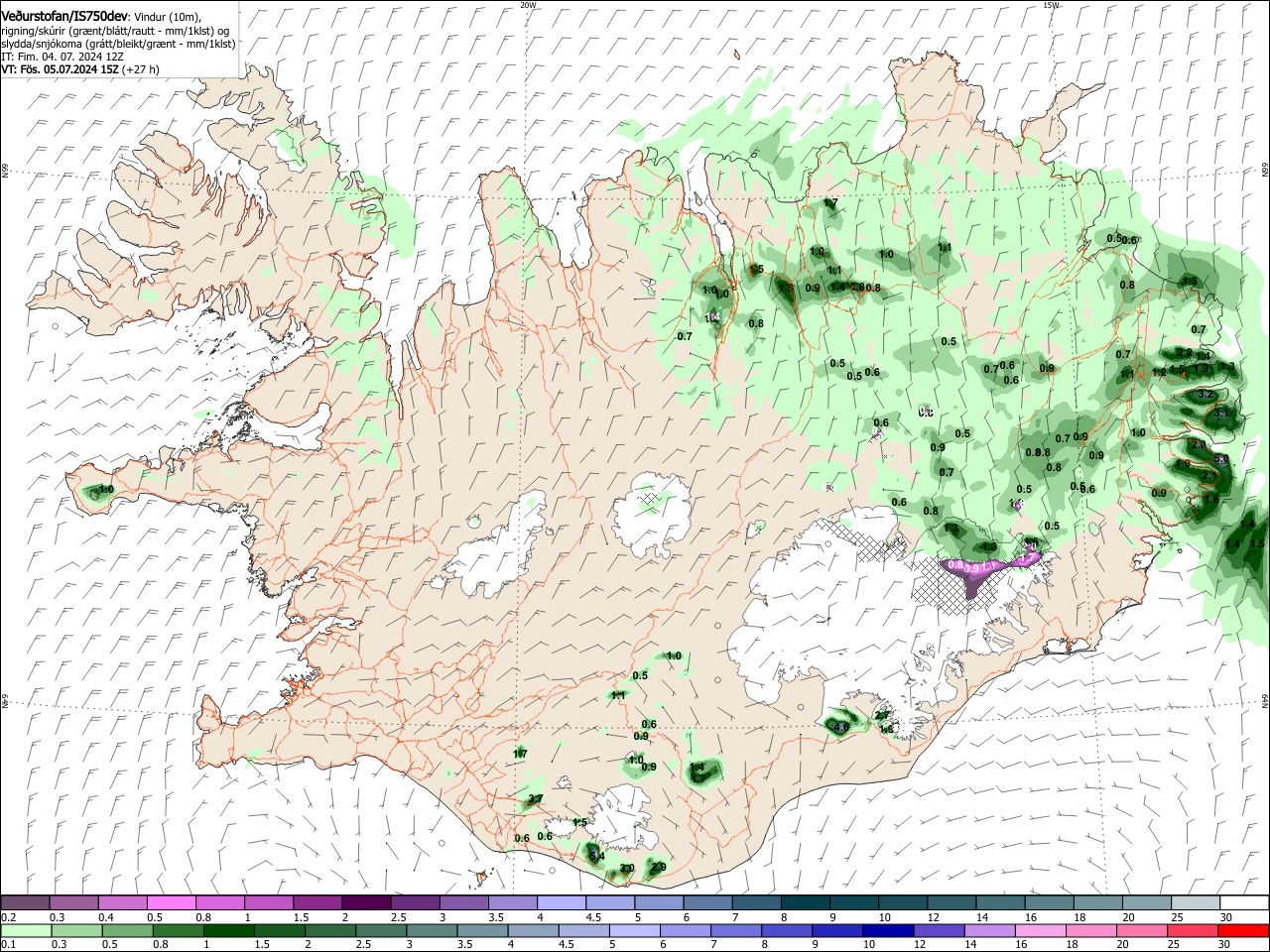
Task: Click the 20W longitude label
Action: (528, 5)
